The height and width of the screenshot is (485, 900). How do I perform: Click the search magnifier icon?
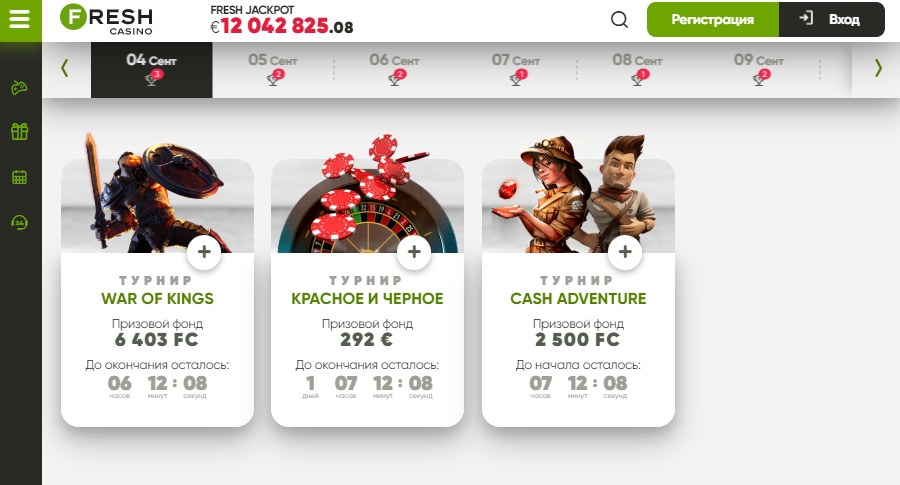pos(619,20)
